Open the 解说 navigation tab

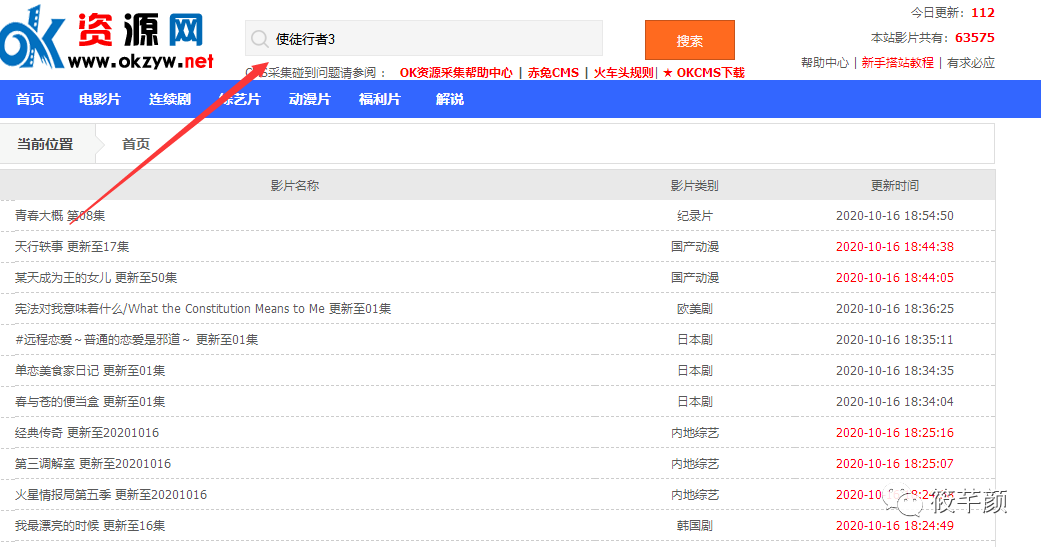[450, 99]
